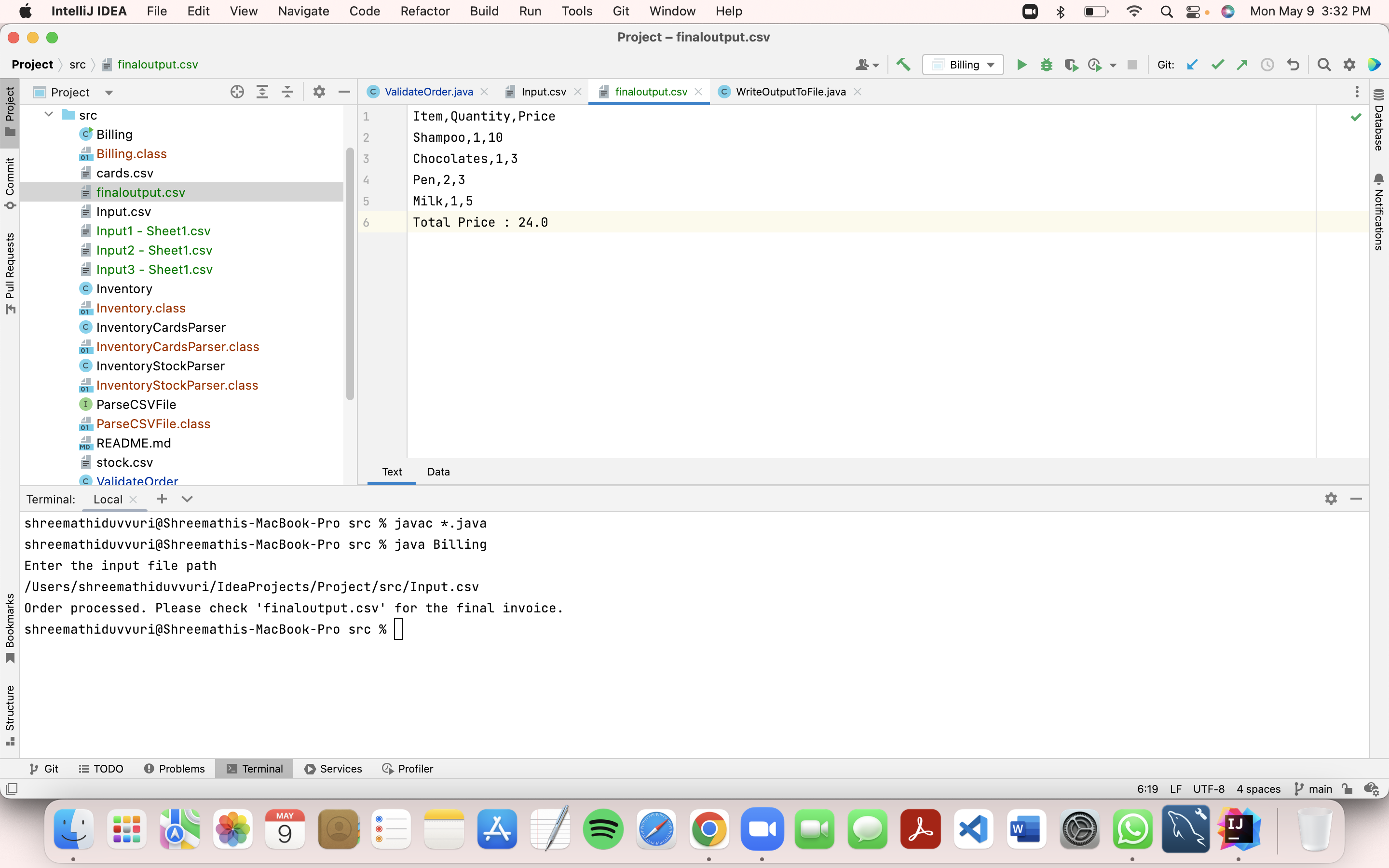
Task: Run the Billing configuration
Action: click(x=1021, y=65)
